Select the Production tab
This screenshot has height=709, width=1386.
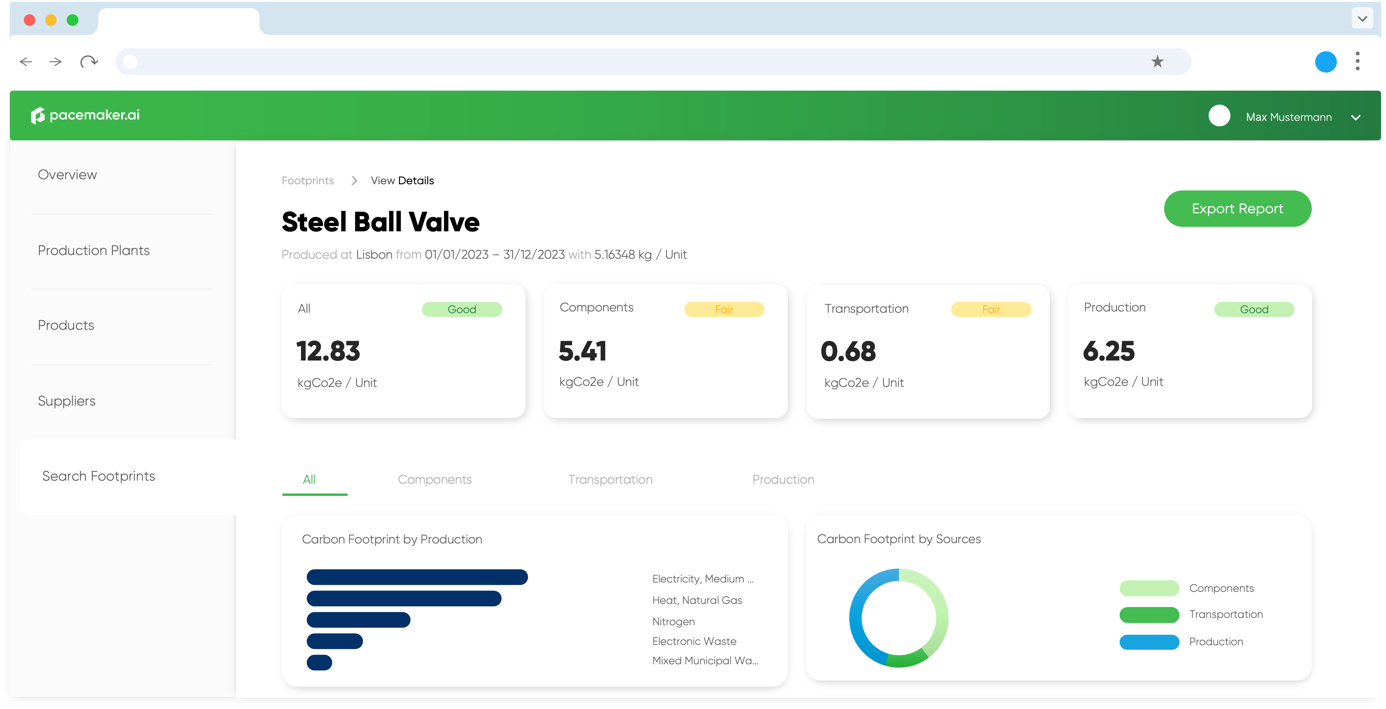point(783,480)
